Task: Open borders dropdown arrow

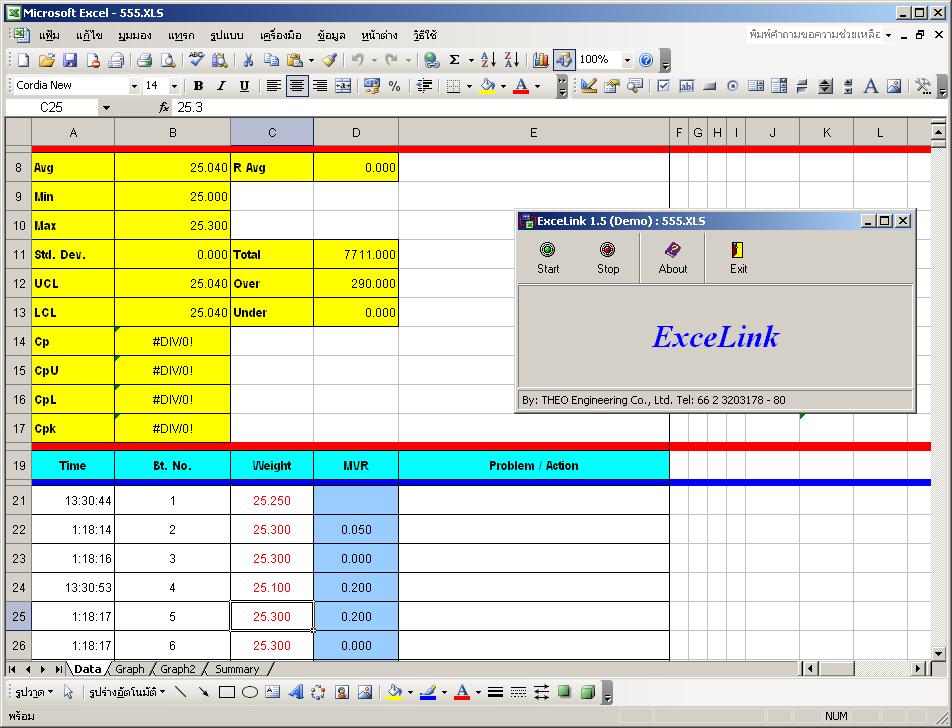Action: coord(469,86)
